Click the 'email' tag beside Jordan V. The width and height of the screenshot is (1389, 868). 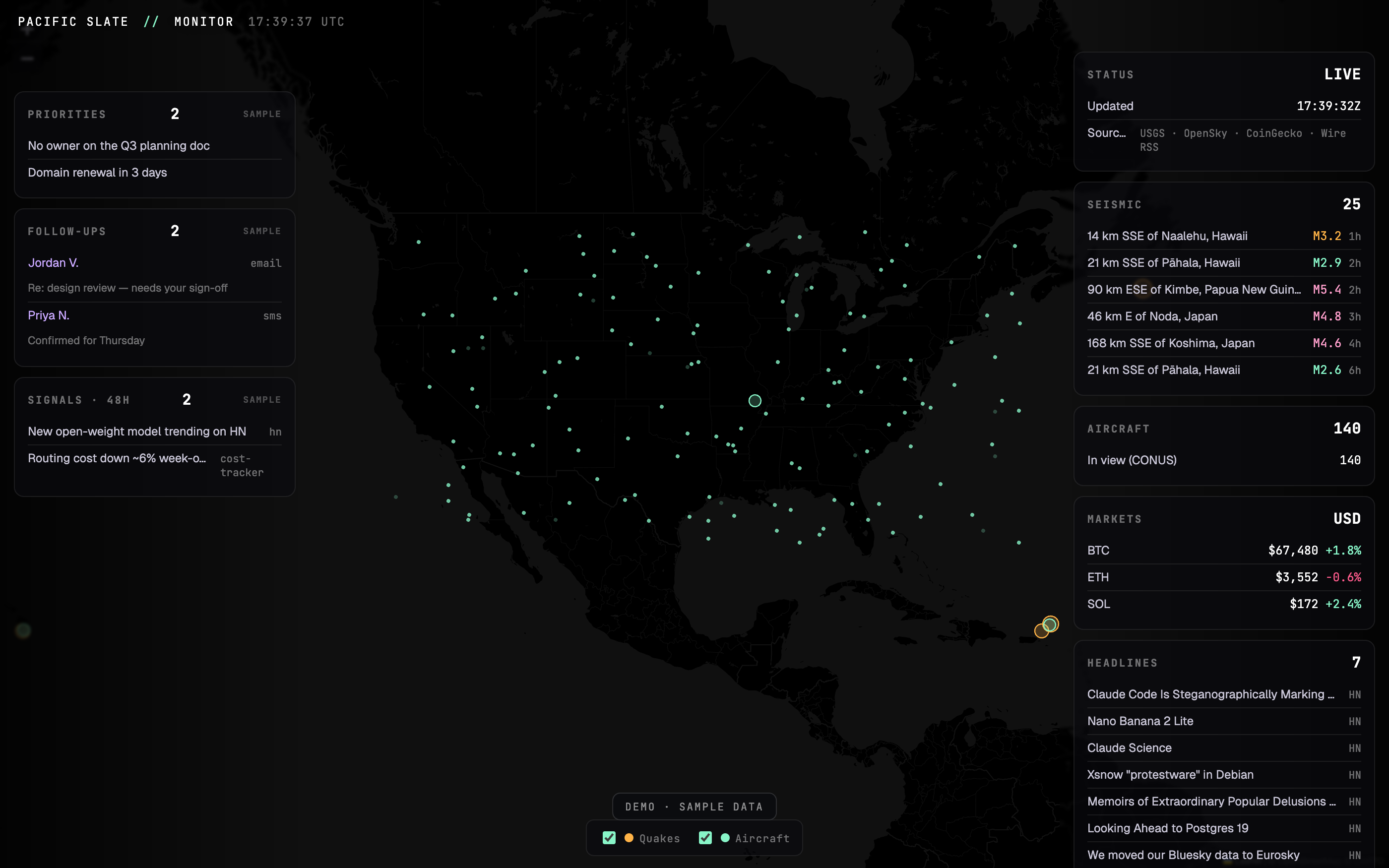(266, 263)
